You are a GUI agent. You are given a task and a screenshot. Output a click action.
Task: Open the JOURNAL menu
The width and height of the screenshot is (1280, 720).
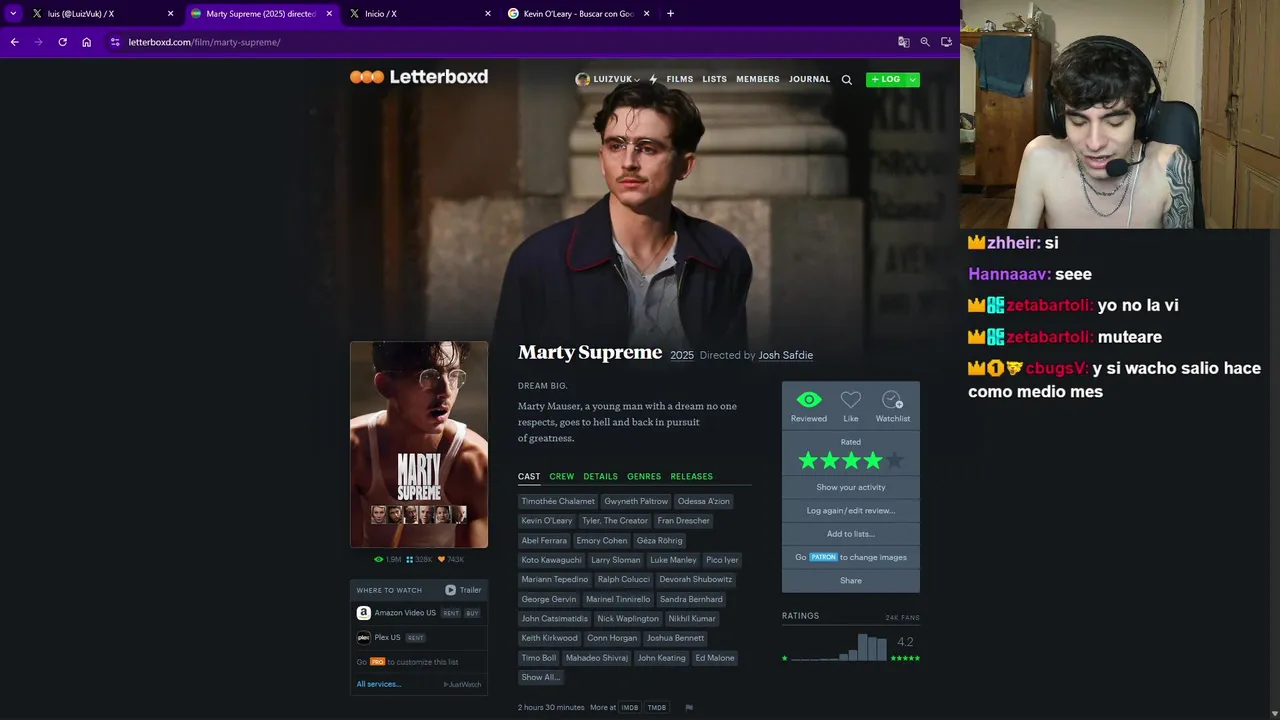tap(809, 79)
